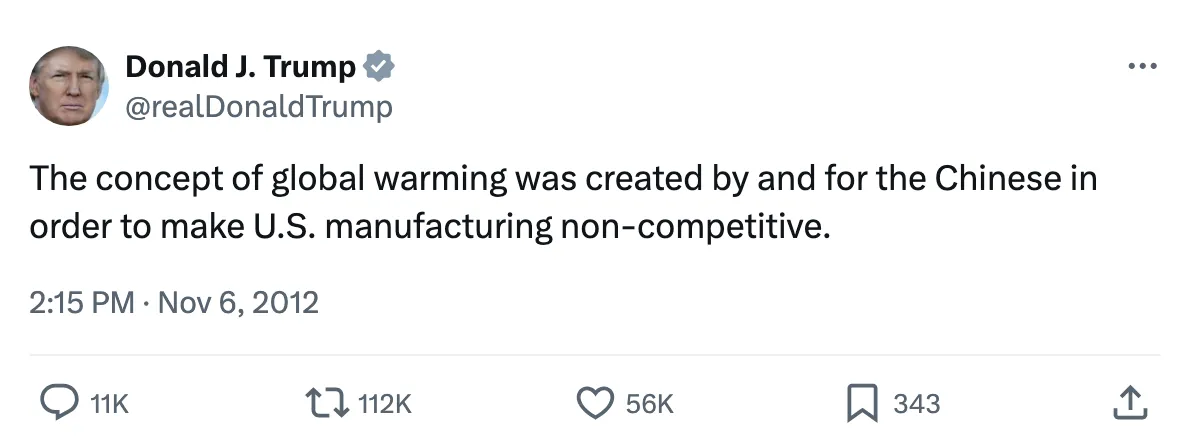Click the word "Chinese" in tweet text
This screenshot has width=1192, height=446.
pos(997,180)
